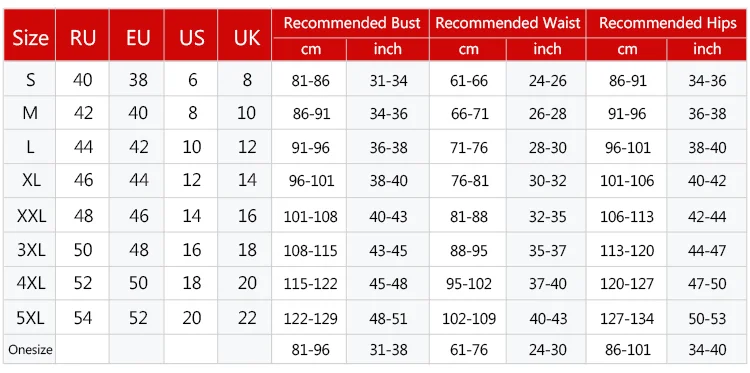
Task: Click hips value 127-134 cm
Action: pos(626,318)
